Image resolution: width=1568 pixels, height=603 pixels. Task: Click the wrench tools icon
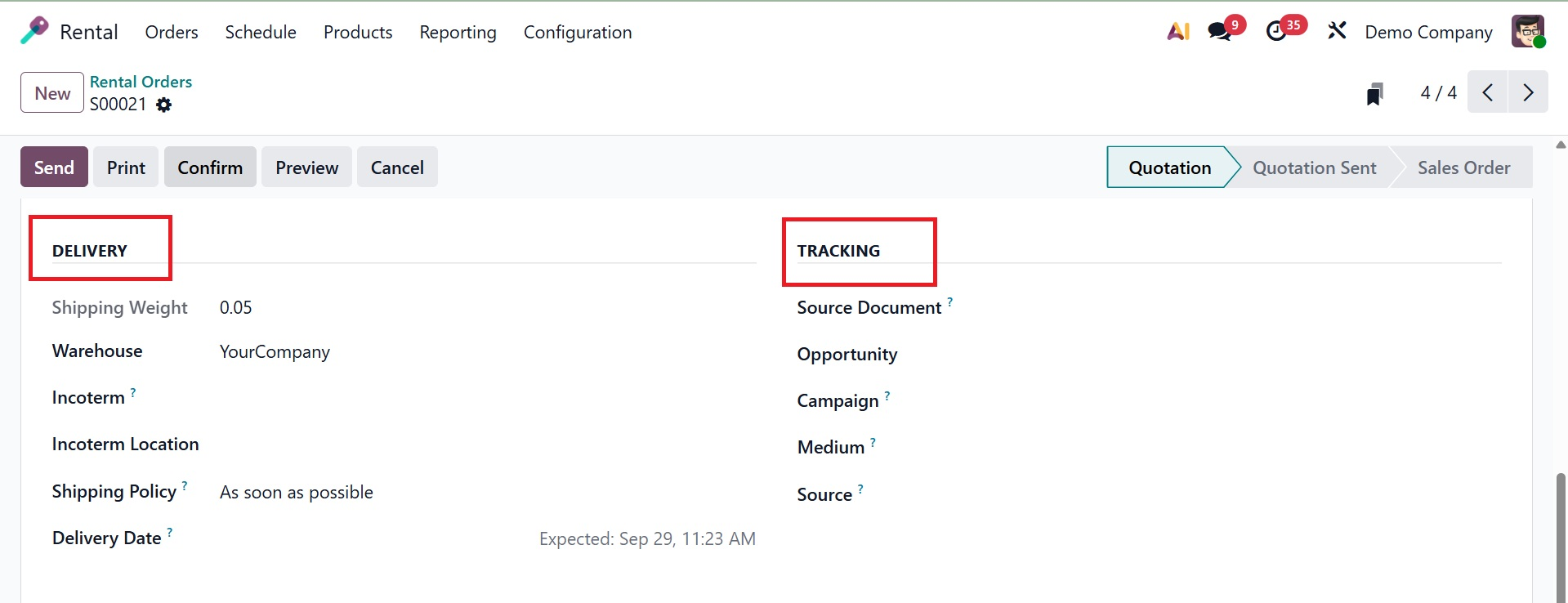[x=1337, y=32]
